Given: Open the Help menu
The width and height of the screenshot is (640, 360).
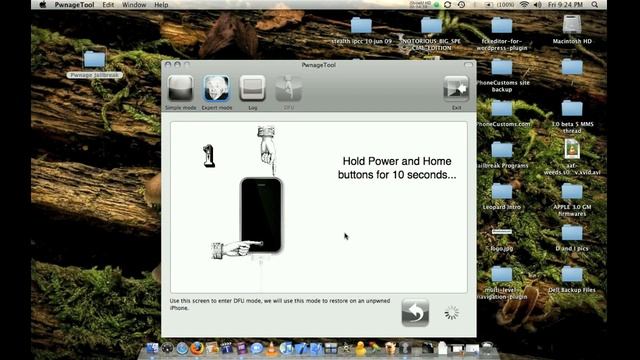Looking at the screenshot, I should pyautogui.click(x=161, y=5).
